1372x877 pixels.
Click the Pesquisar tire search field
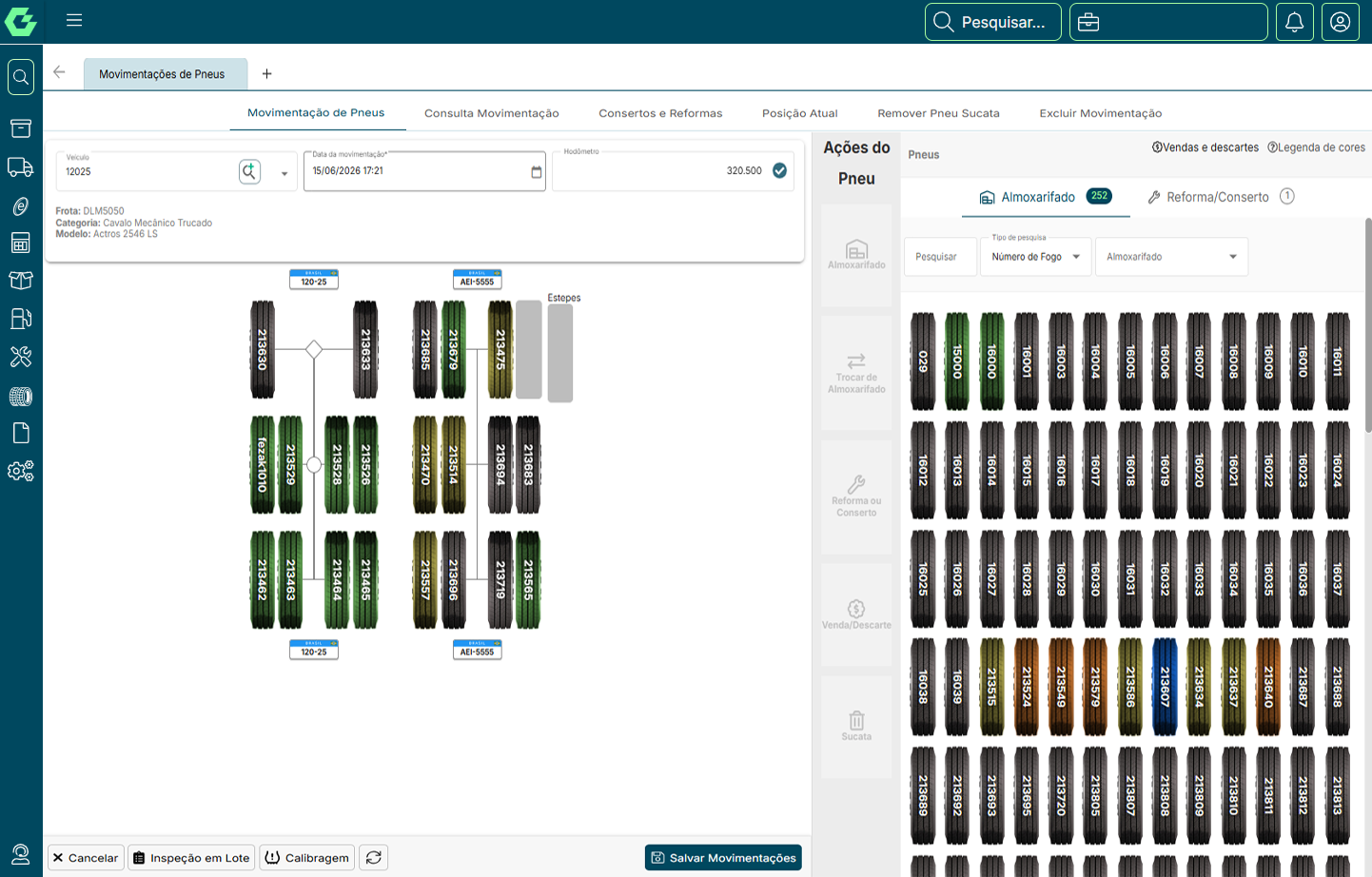[940, 257]
